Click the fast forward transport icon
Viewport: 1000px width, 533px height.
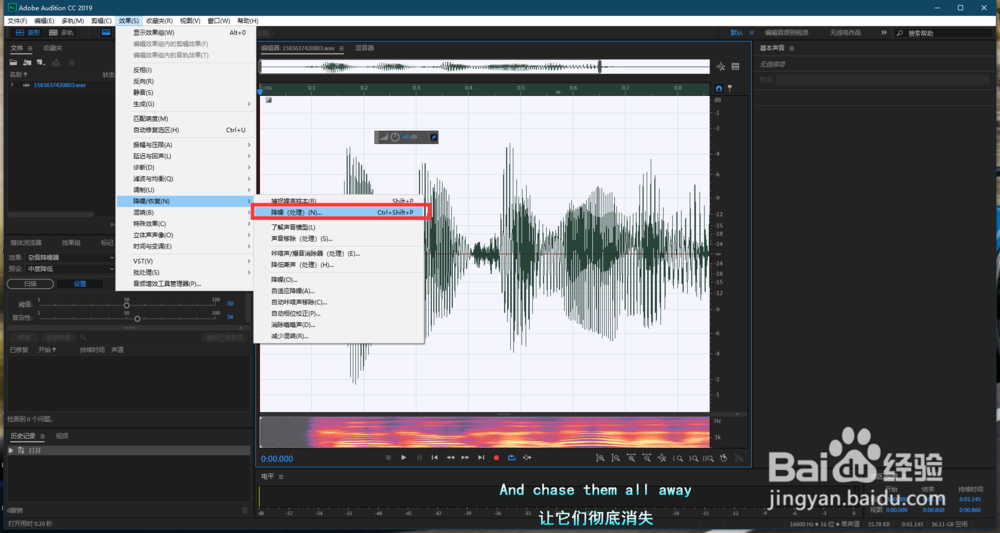pyautogui.click(x=466, y=458)
